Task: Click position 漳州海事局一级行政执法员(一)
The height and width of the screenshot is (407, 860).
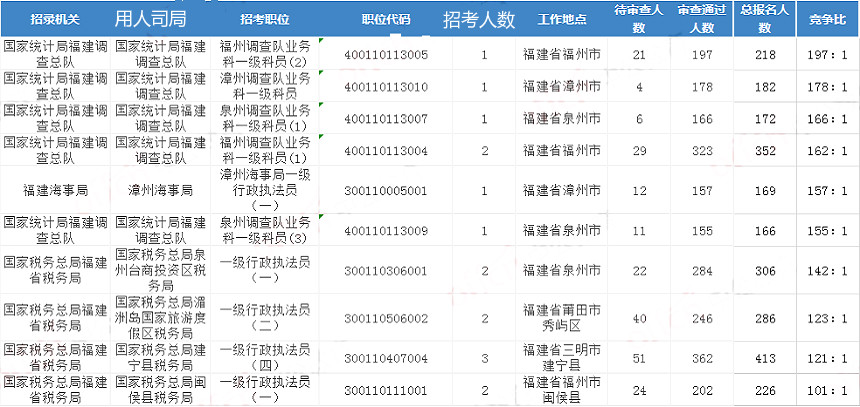Action: [264, 190]
